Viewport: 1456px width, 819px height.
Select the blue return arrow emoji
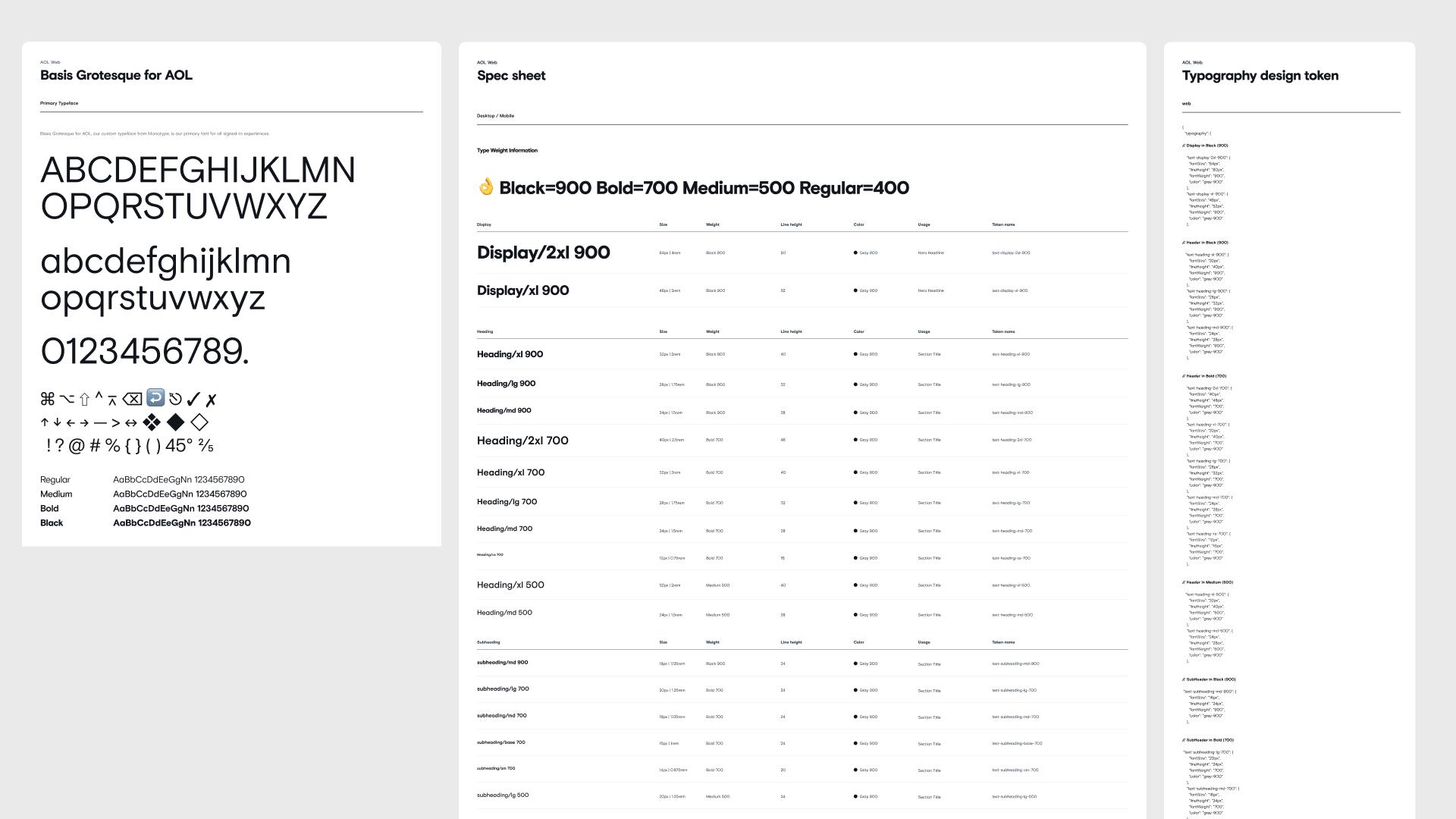pos(155,397)
